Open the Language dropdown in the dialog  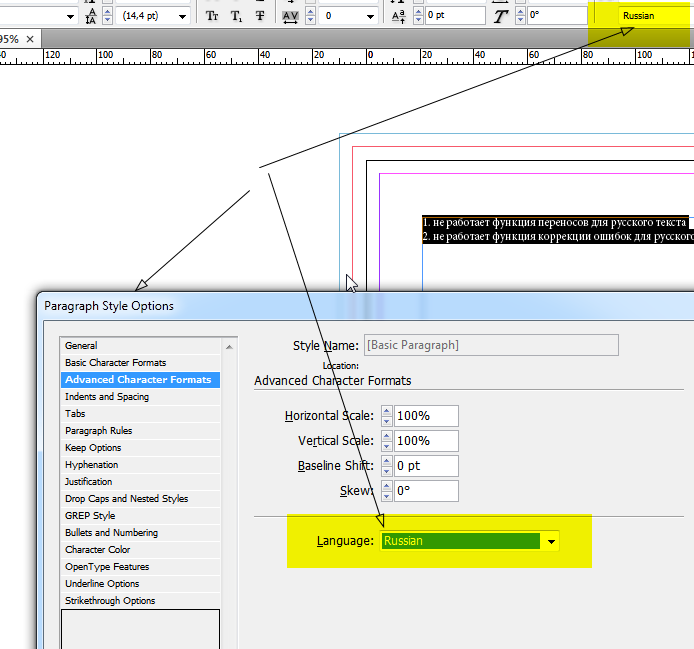[x=551, y=541]
